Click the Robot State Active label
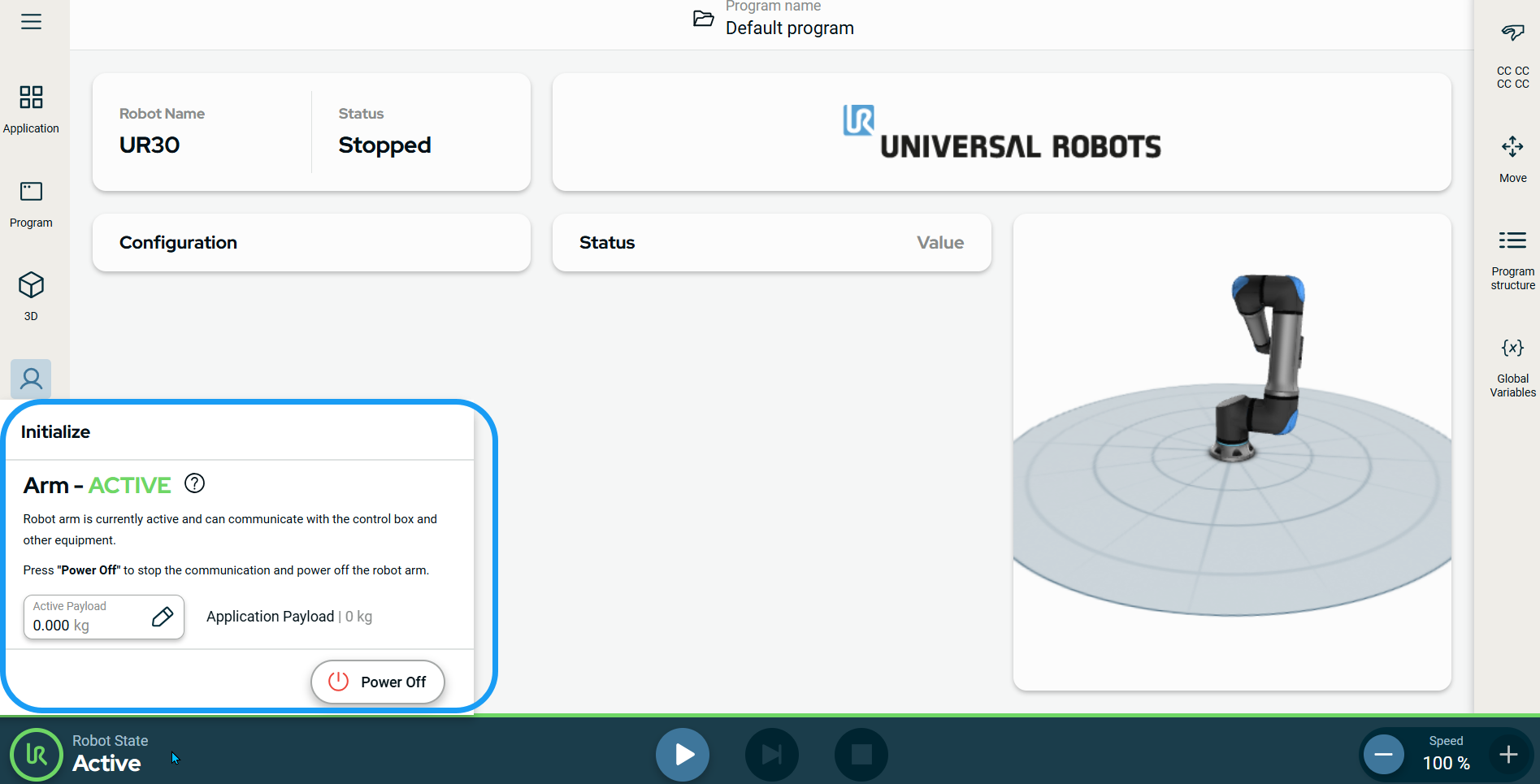The width and height of the screenshot is (1540, 784). (x=110, y=752)
